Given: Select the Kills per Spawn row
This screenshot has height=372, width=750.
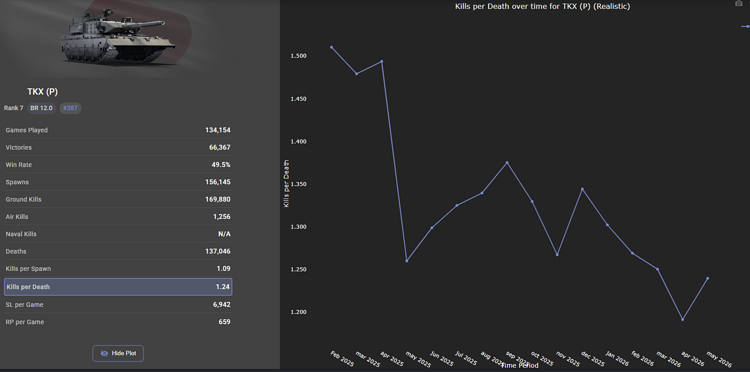Looking at the screenshot, I should (118, 269).
